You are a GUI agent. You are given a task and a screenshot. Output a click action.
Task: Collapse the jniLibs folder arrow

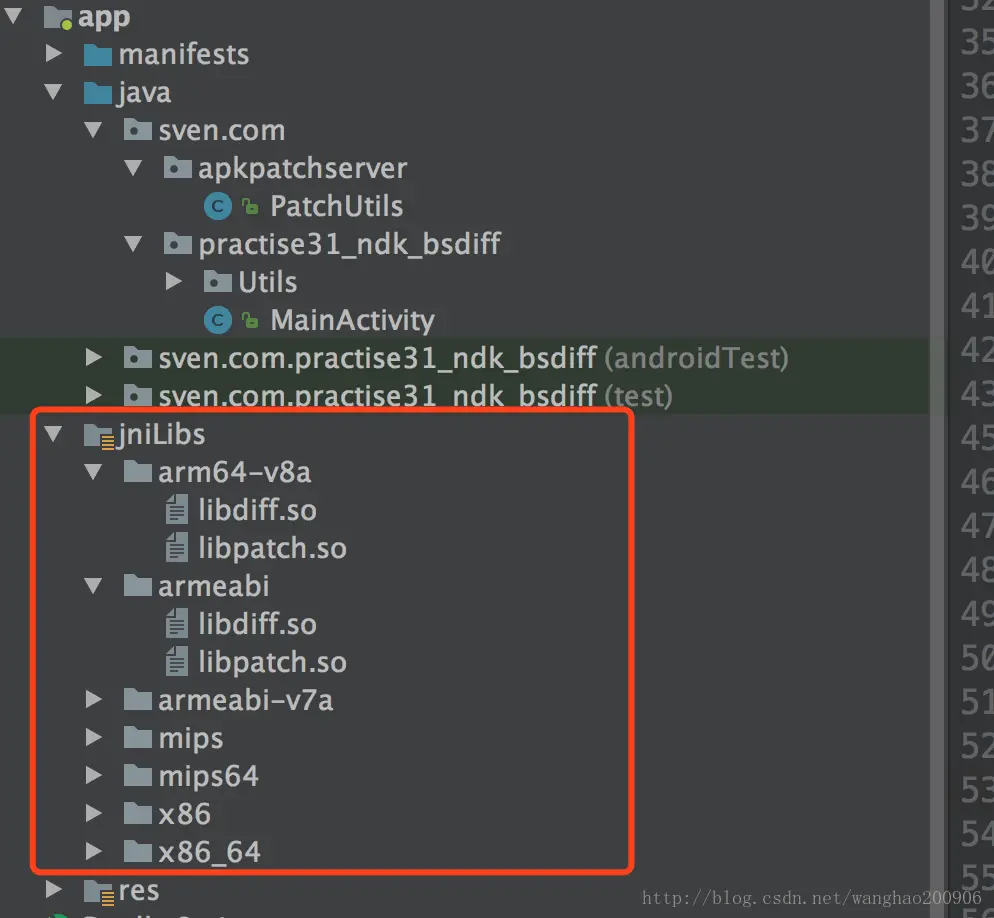pyautogui.click(x=53, y=434)
